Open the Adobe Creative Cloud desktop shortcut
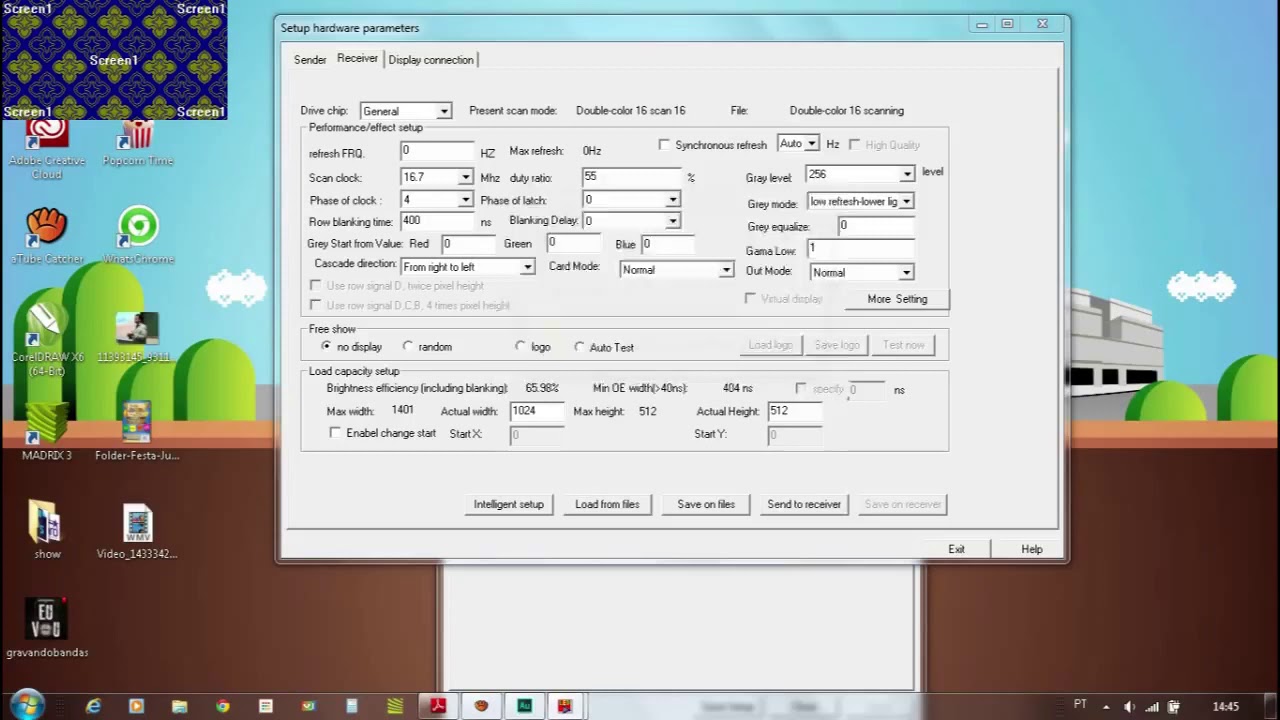Image resolution: width=1280 pixels, height=720 pixels. [x=46, y=148]
